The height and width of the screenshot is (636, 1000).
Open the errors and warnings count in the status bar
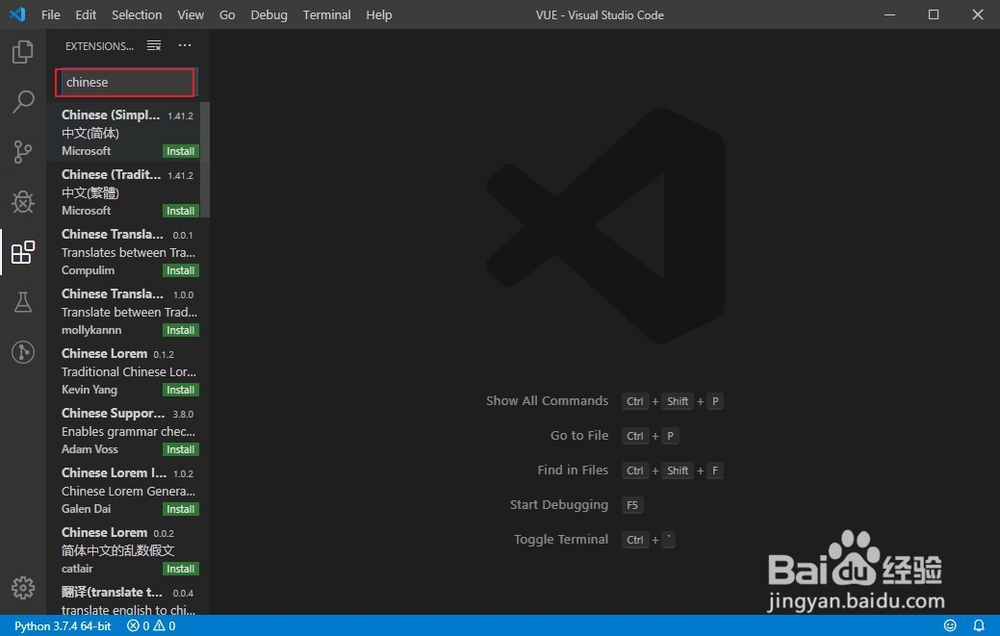151,626
